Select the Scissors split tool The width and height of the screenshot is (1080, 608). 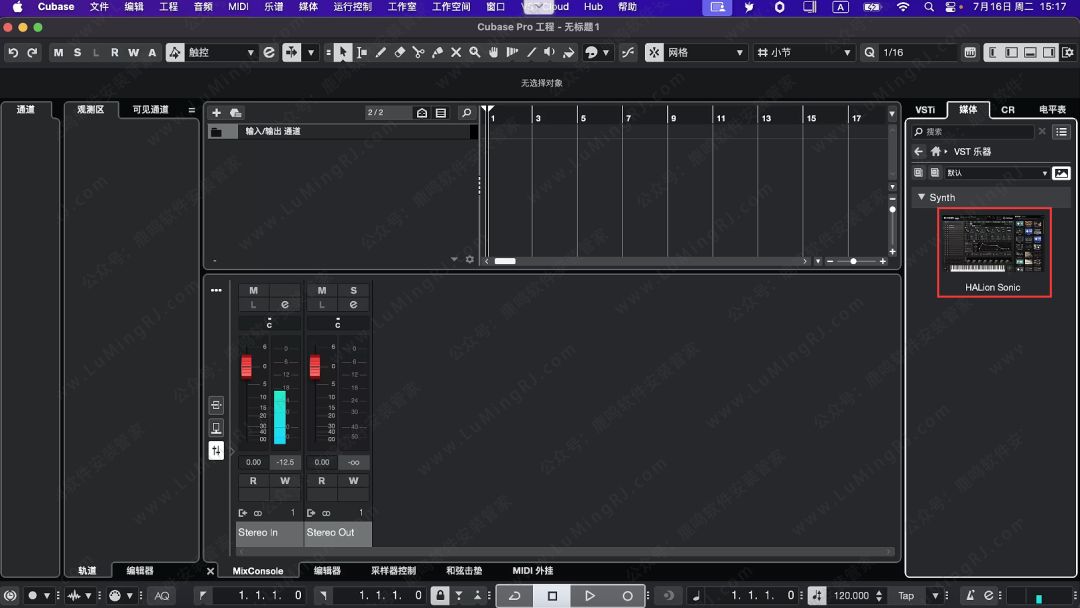[418, 53]
